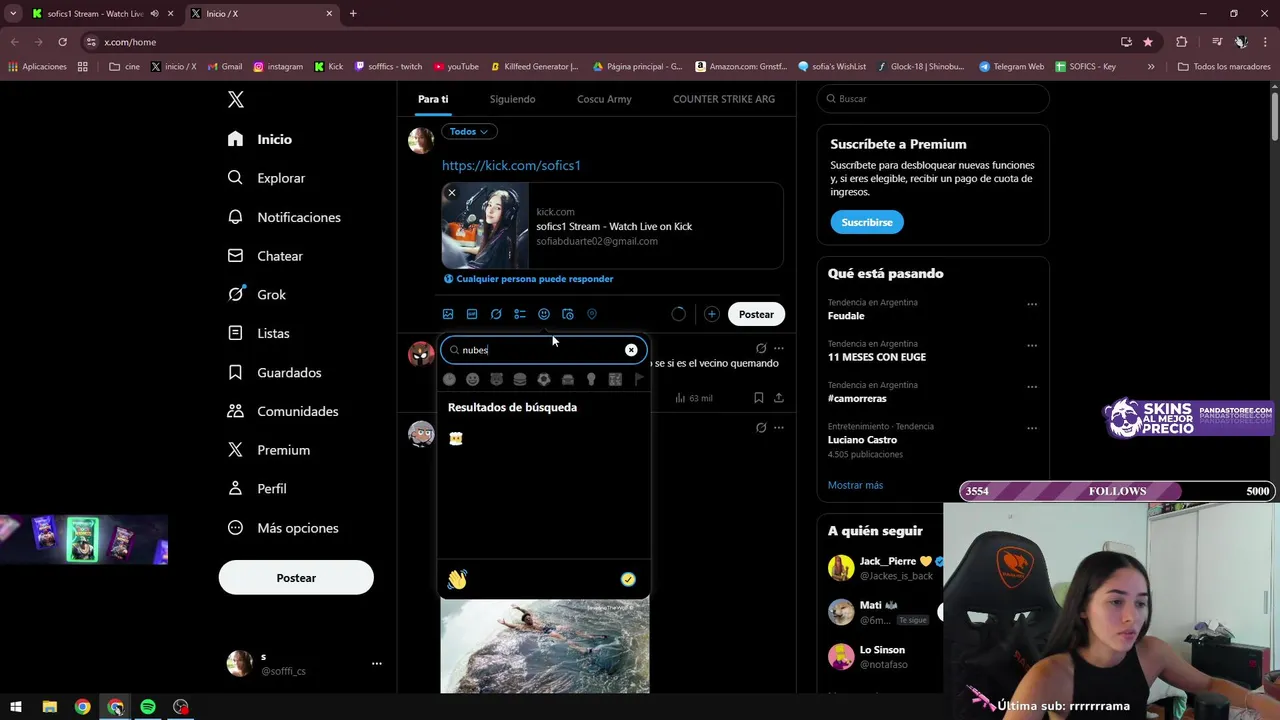
Task: Select the travel car emoji category
Action: pyautogui.click(x=568, y=379)
